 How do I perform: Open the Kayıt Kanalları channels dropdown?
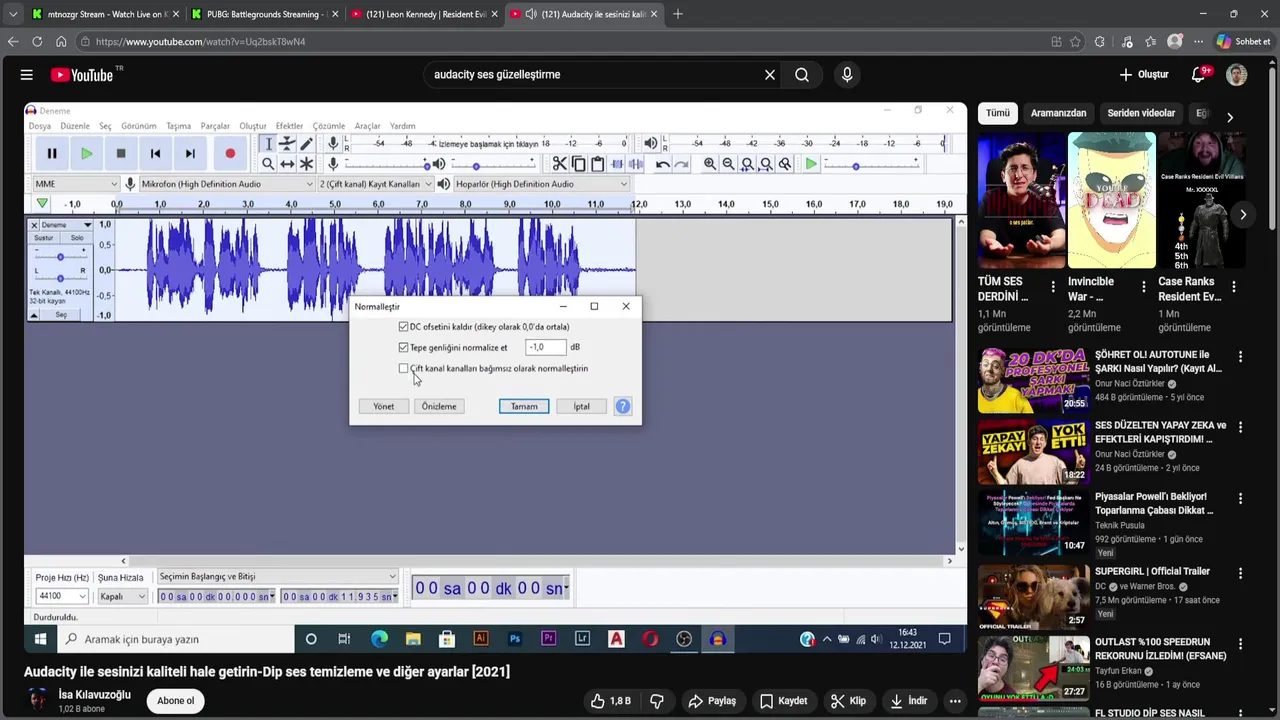click(x=375, y=184)
